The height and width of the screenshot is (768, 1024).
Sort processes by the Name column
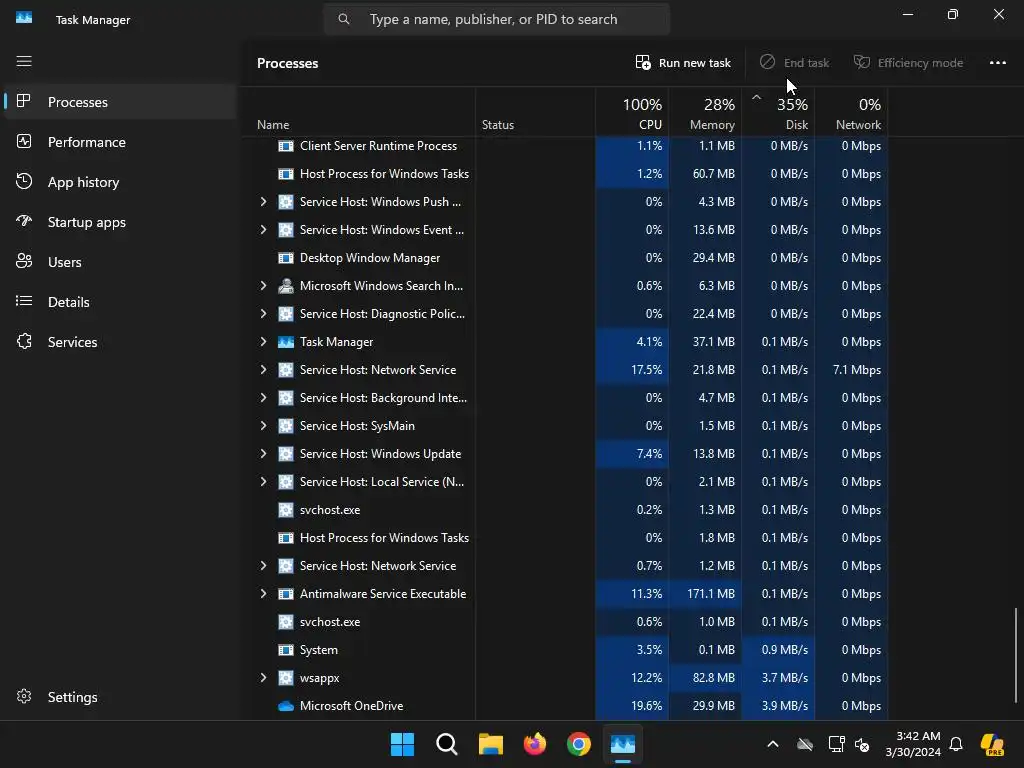click(x=360, y=113)
